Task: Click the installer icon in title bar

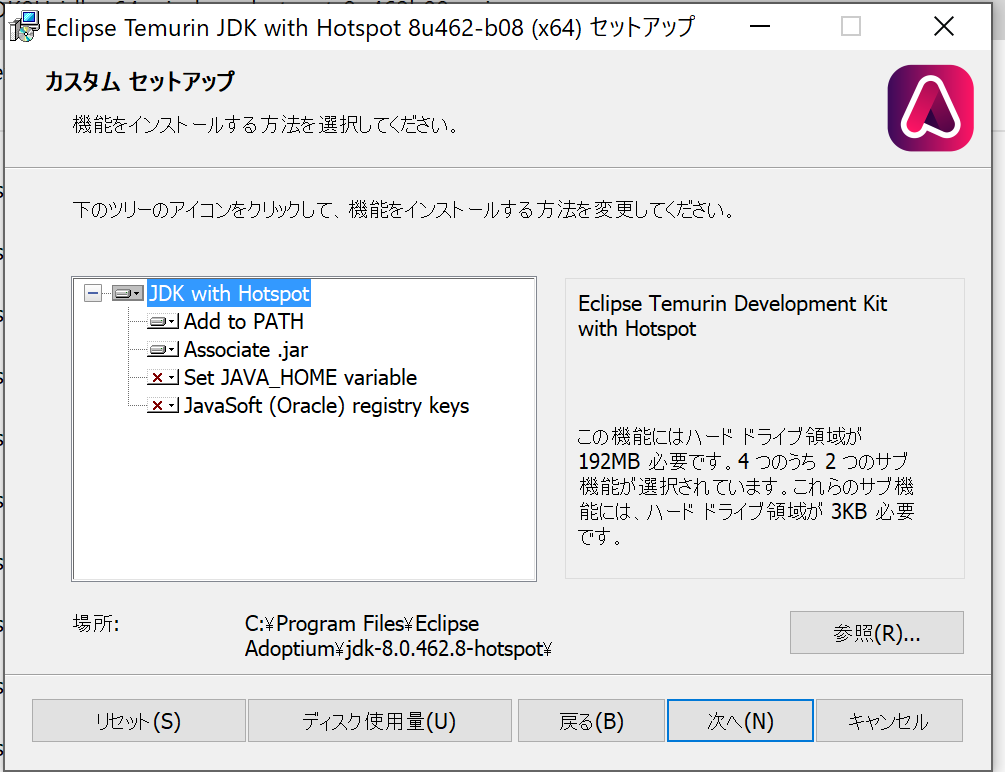Action: tap(24, 28)
